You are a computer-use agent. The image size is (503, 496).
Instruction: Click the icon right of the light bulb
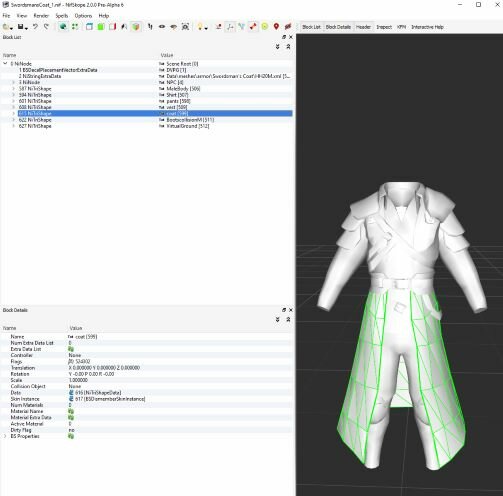(219, 27)
